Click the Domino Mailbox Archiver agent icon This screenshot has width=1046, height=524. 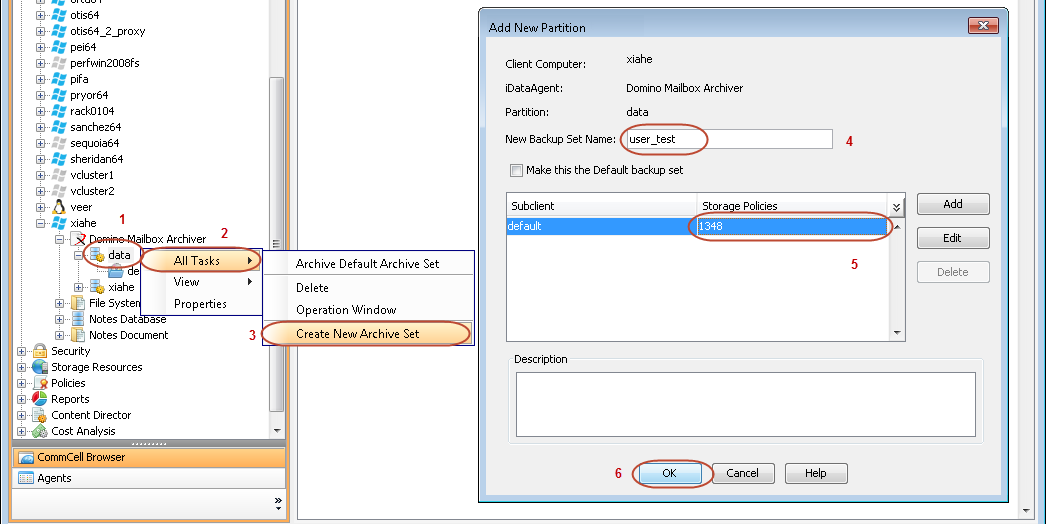78,239
